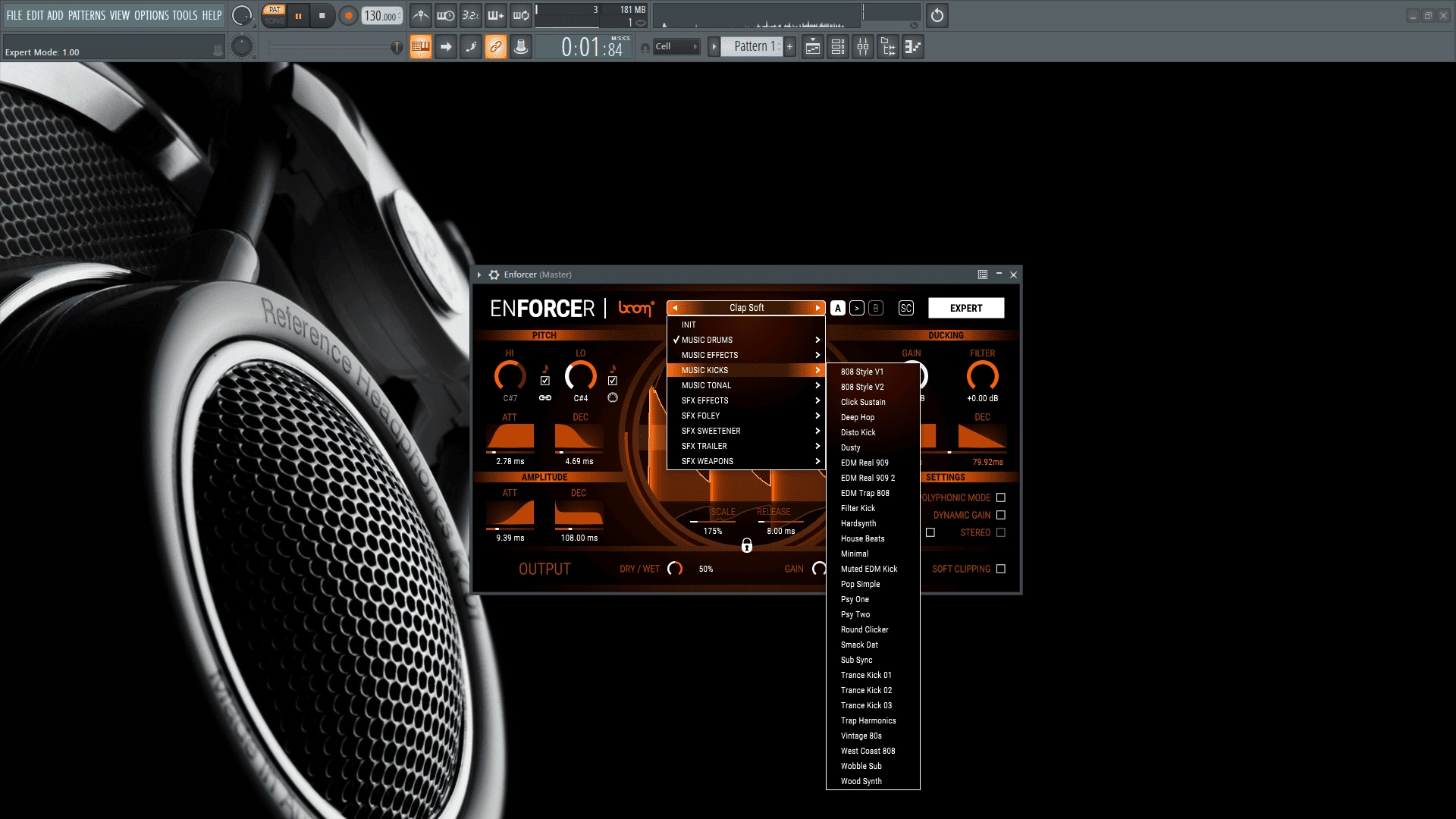
Task: Toggle the loop recording icon
Action: point(521,15)
